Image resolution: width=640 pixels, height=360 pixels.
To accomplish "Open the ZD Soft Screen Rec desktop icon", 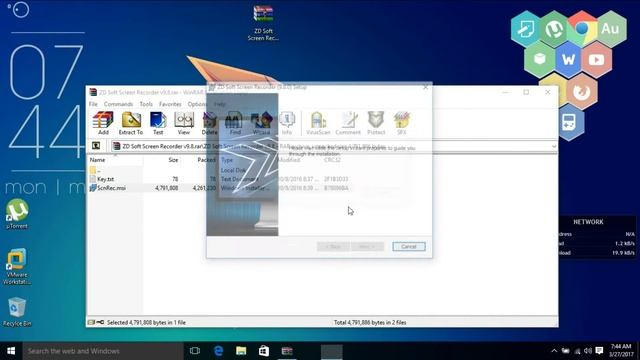I will pyautogui.click(x=263, y=22).
